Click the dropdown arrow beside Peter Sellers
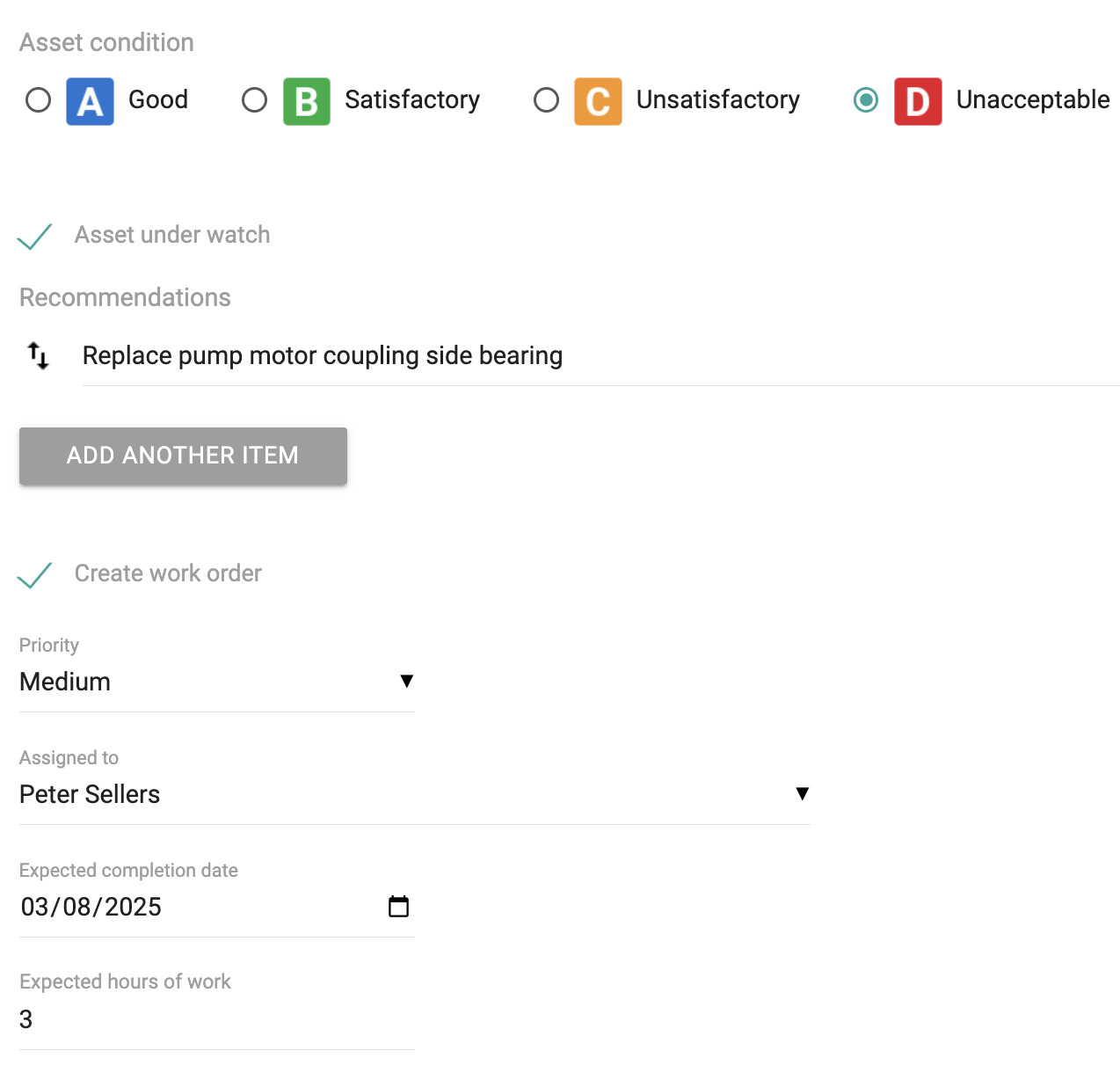1120x1080 pixels. tap(802, 793)
